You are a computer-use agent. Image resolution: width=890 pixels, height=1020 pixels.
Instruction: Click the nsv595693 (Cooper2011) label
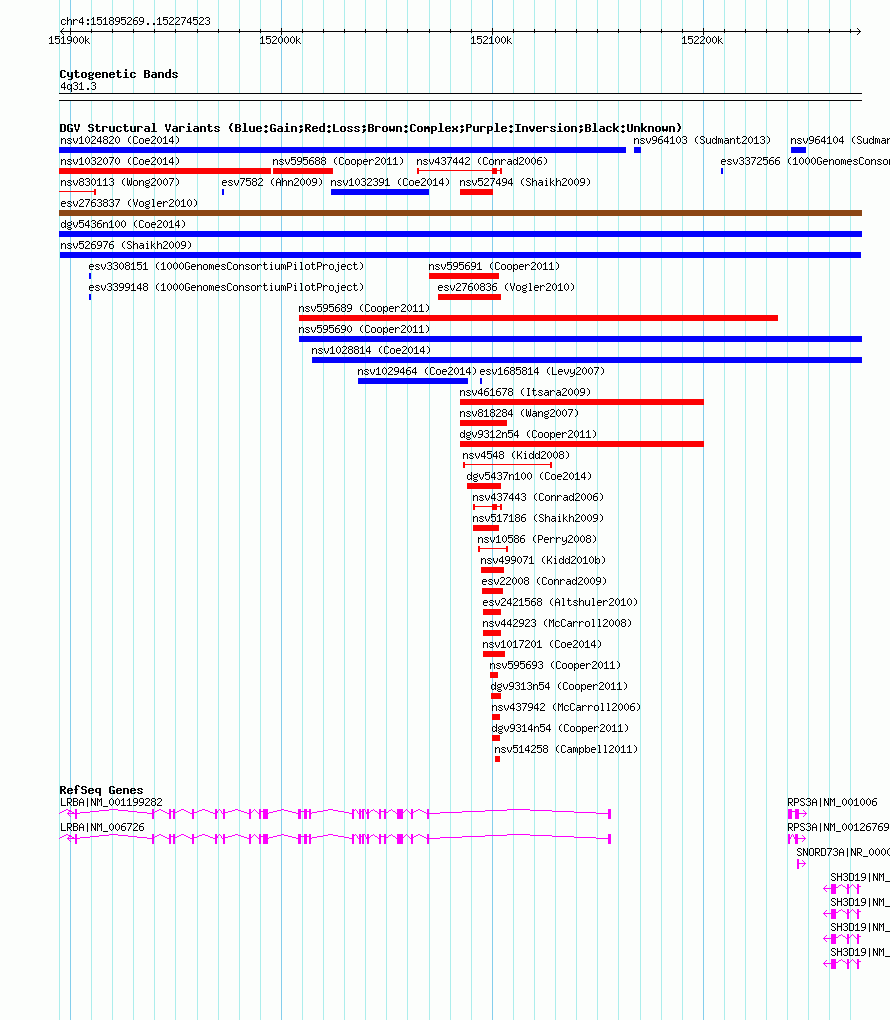(x=555, y=665)
